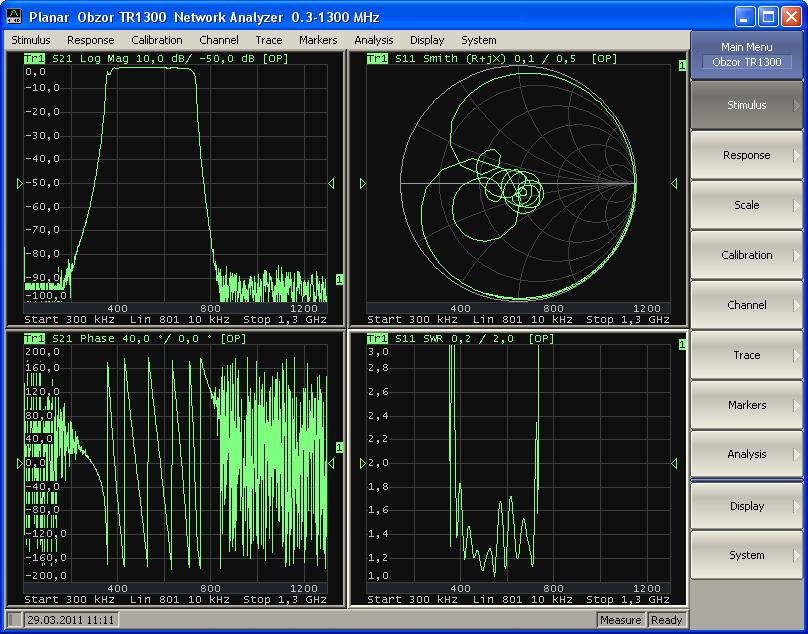Click the Stimulus softkey in side panel
808x634 pixels.
pos(746,105)
